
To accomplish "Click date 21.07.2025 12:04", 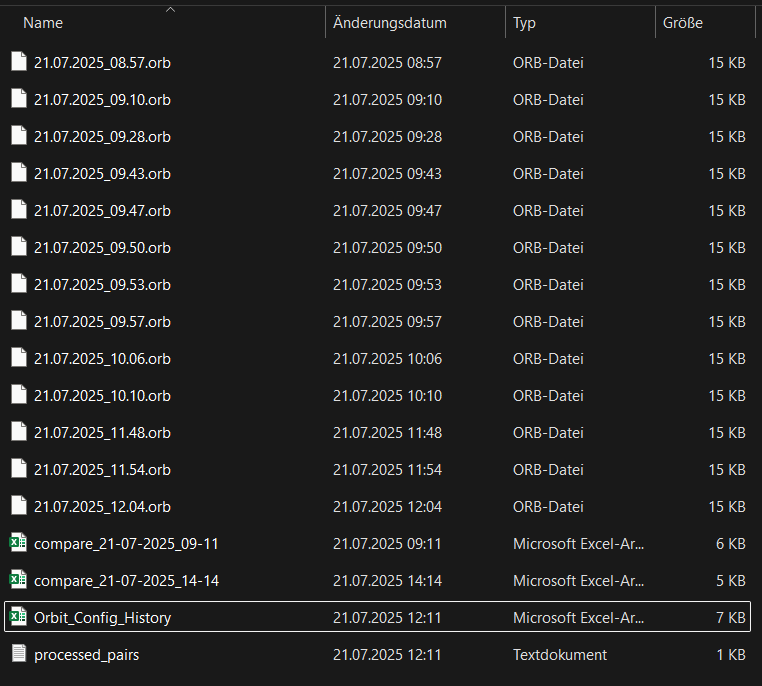I will 387,506.
